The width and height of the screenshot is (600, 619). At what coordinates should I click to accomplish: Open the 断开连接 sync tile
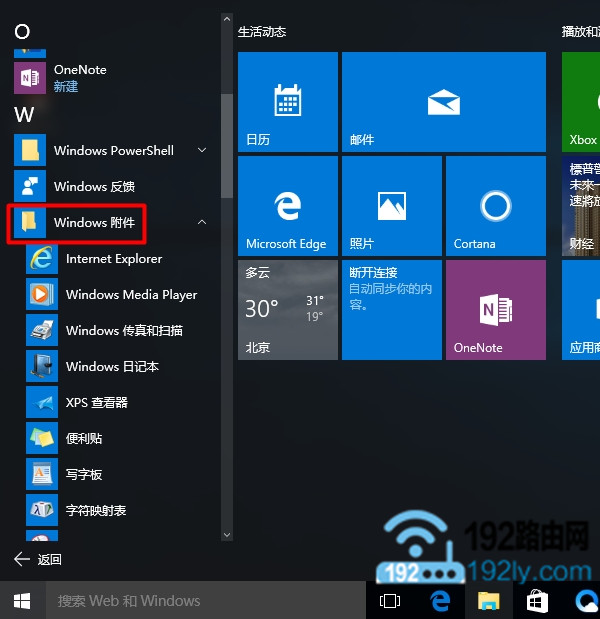392,310
